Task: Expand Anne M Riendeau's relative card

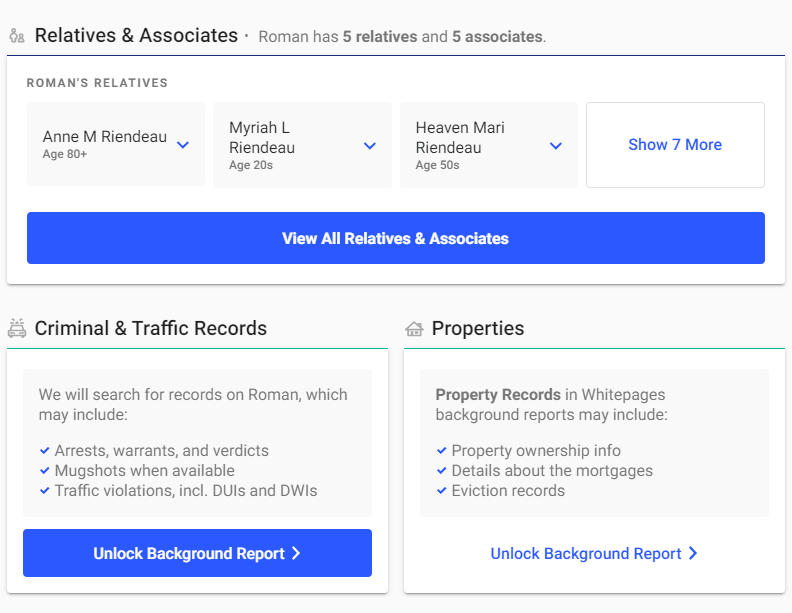Action: (x=116, y=144)
